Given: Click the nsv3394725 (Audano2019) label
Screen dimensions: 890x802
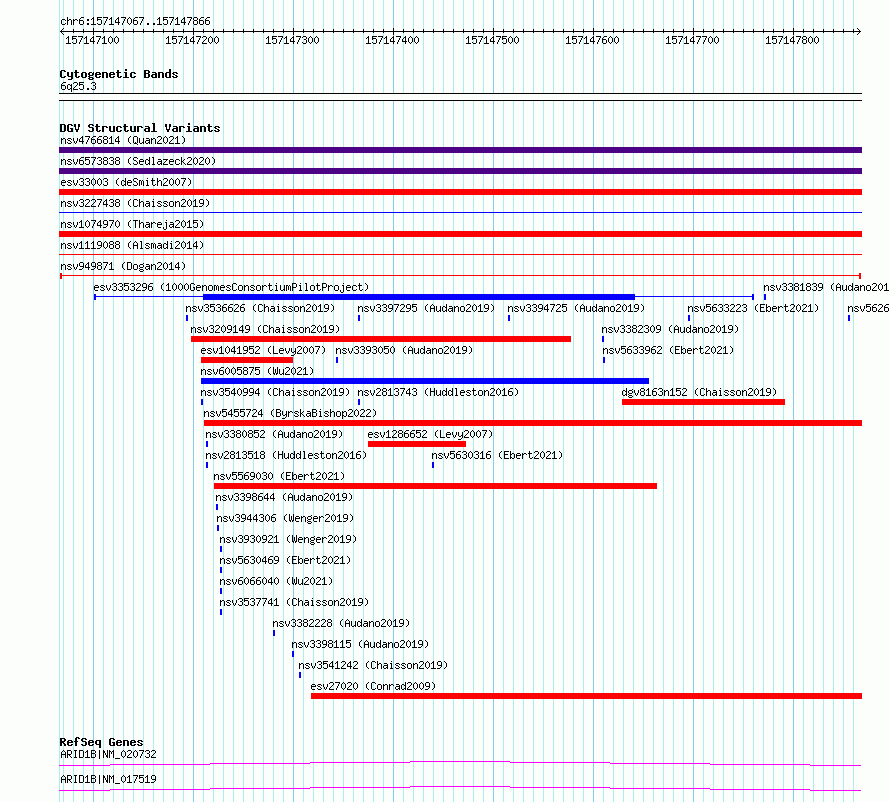Looking at the screenshot, I should [x=576, y=308].
